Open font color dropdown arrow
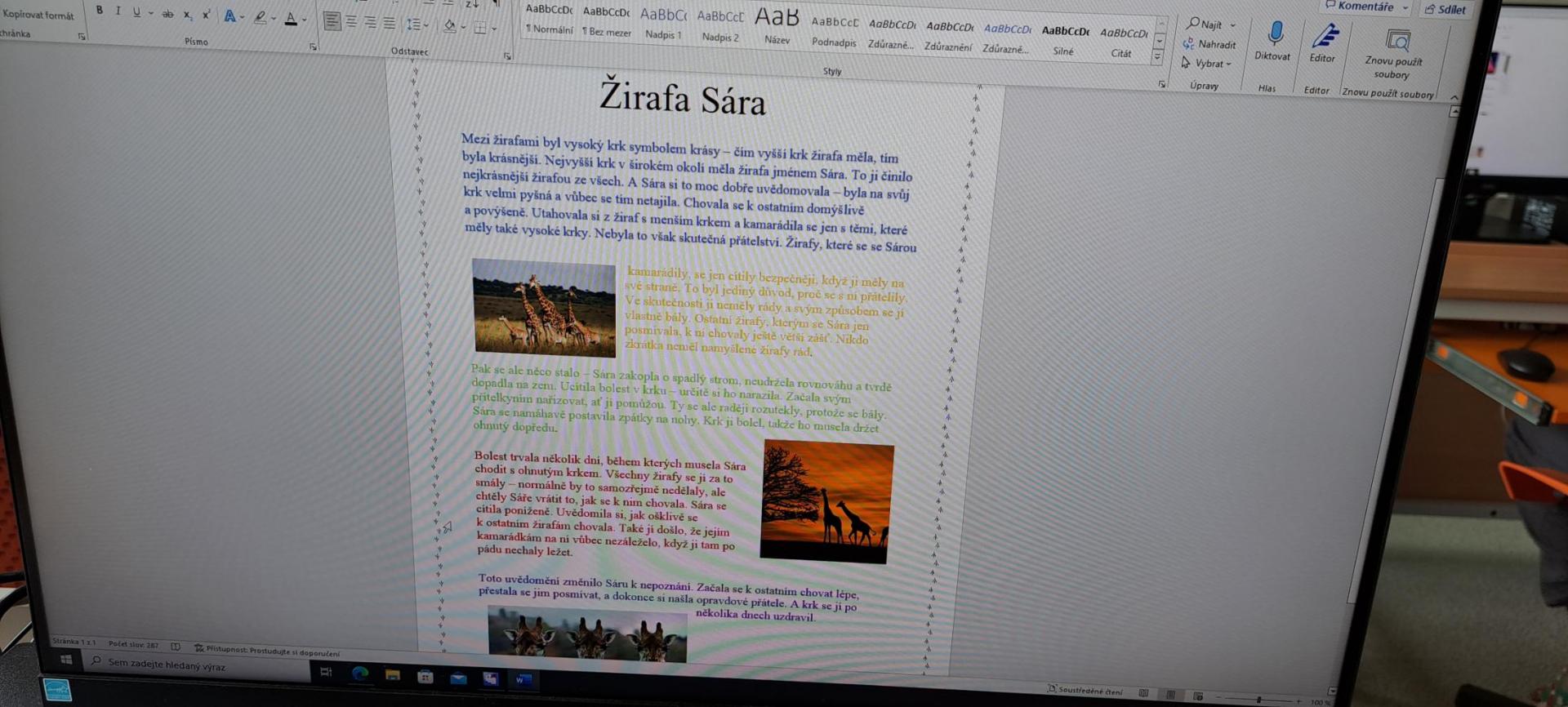This screenshot has width=1568, height=707. point(305,20)
